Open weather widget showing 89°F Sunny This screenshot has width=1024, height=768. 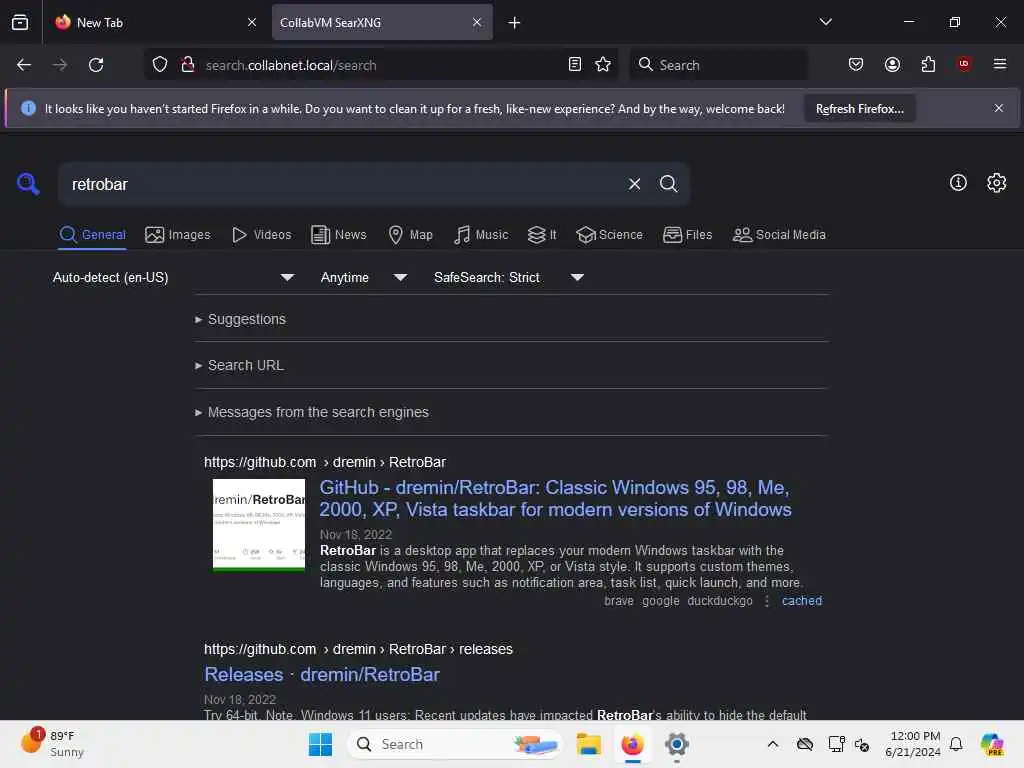click(x=52, y=744)
